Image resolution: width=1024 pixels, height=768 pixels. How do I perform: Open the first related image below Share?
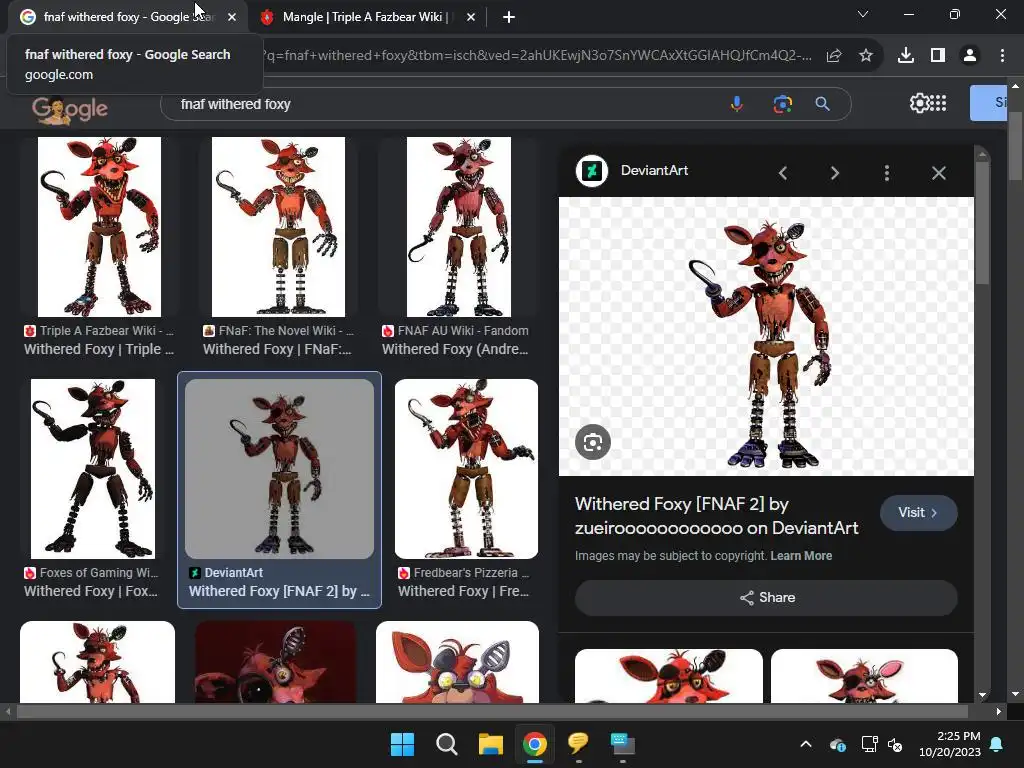coord(669,676)
